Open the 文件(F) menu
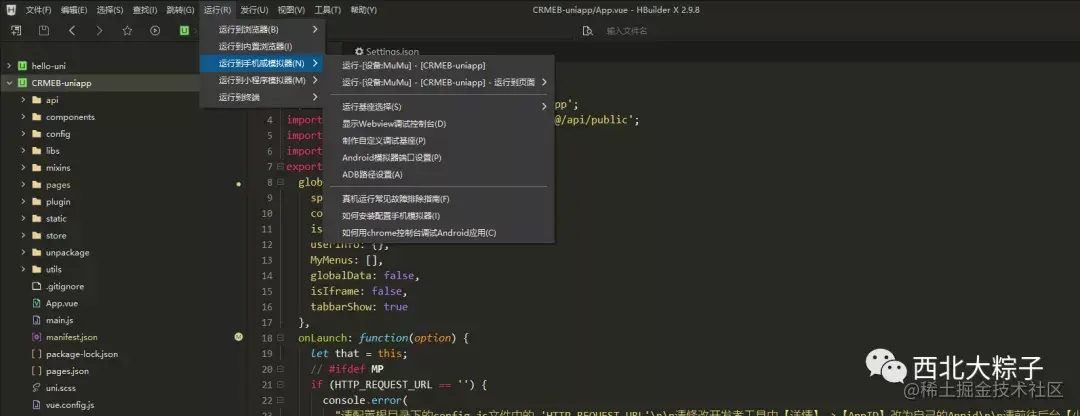The image size is (1080, 416). 39,10
